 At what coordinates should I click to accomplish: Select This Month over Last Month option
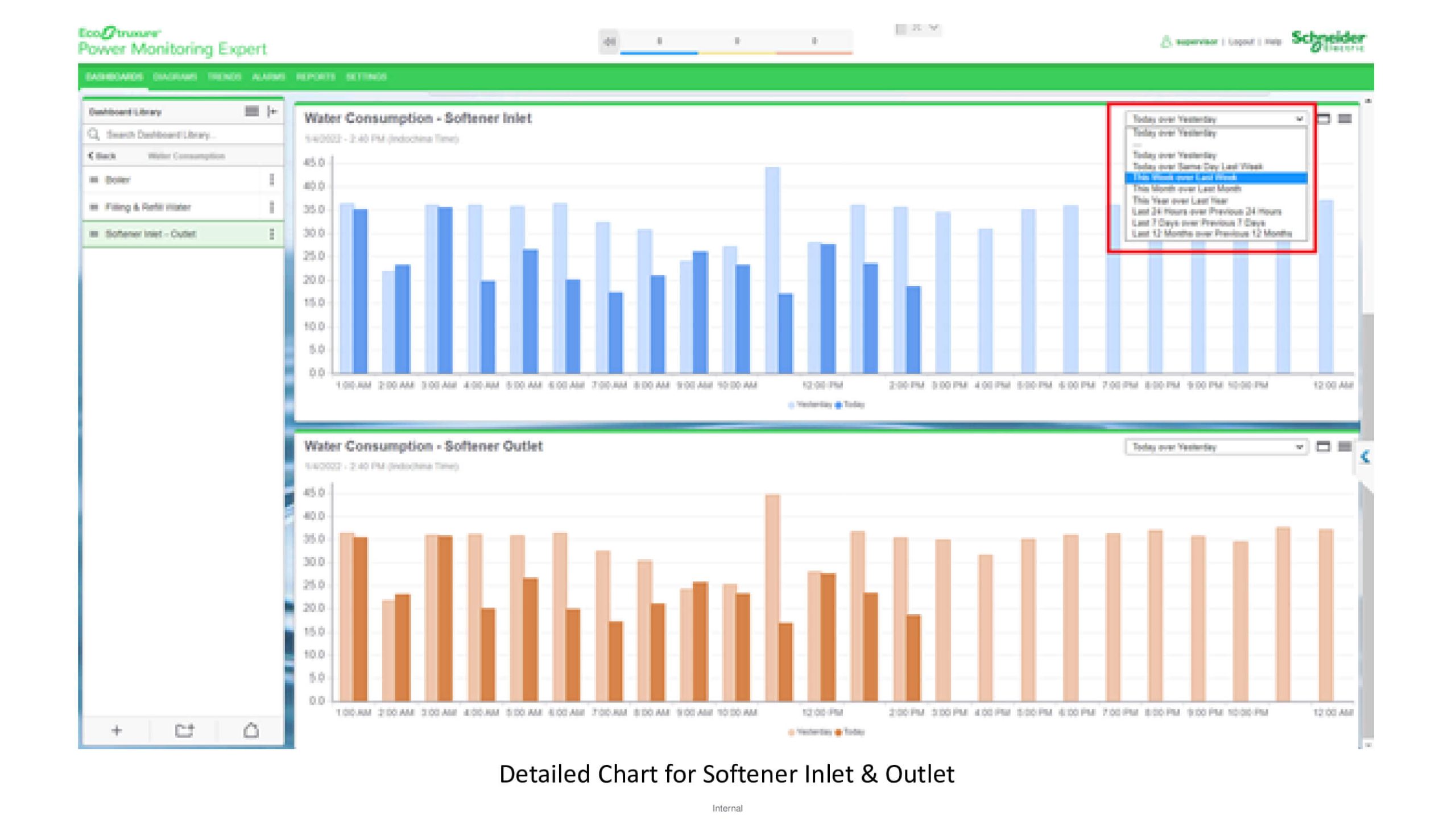(1186, 189)
